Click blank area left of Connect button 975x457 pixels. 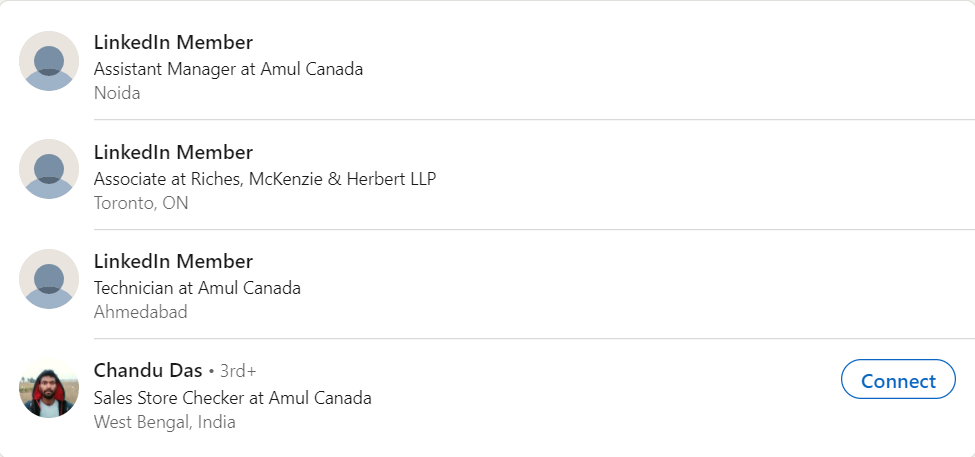click(x=650, y=380)
